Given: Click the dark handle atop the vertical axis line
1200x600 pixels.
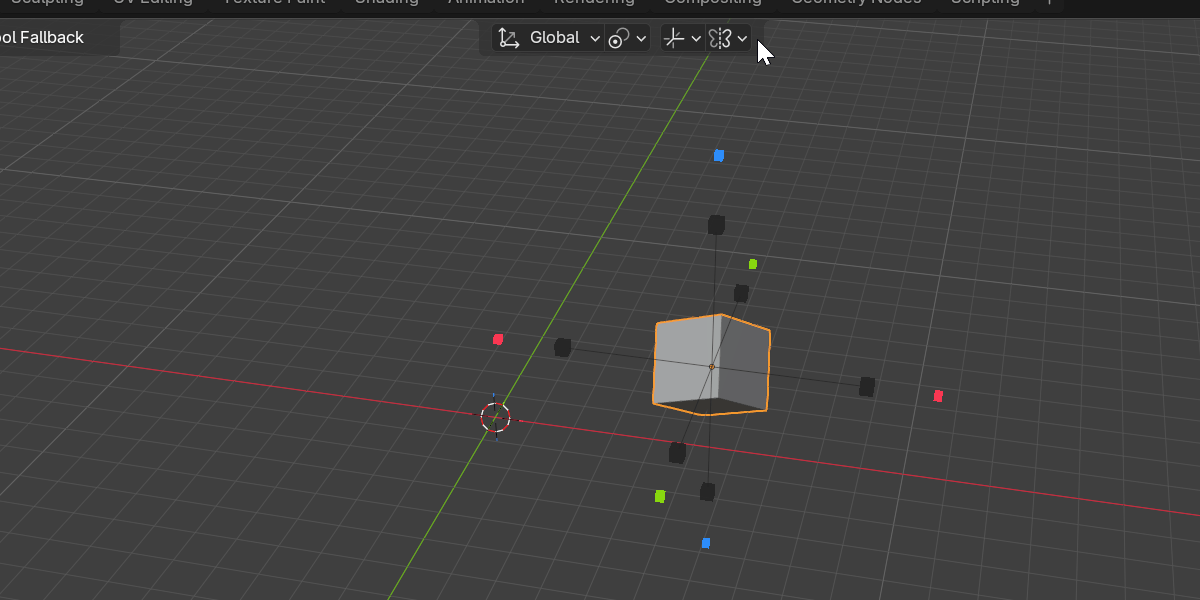Looking at the screenshot, I should click(716, 225).
